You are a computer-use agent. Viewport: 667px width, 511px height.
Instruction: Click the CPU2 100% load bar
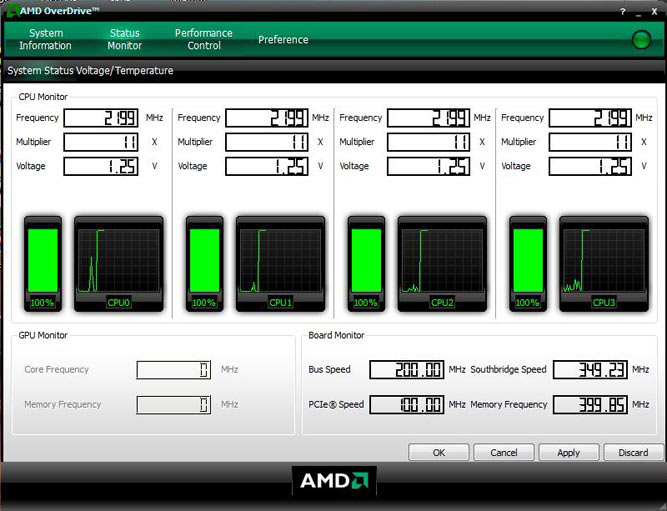coord(366,264)
